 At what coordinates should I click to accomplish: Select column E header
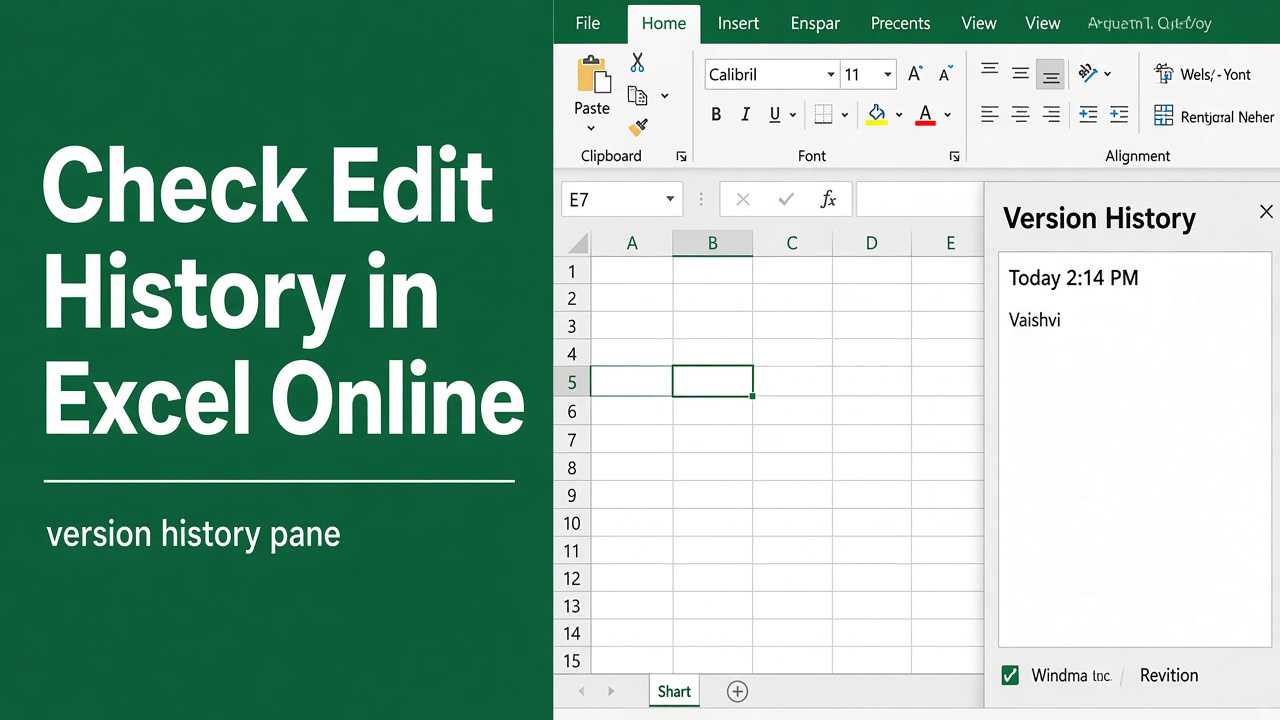pyautogui.click(x=950, y=243)
